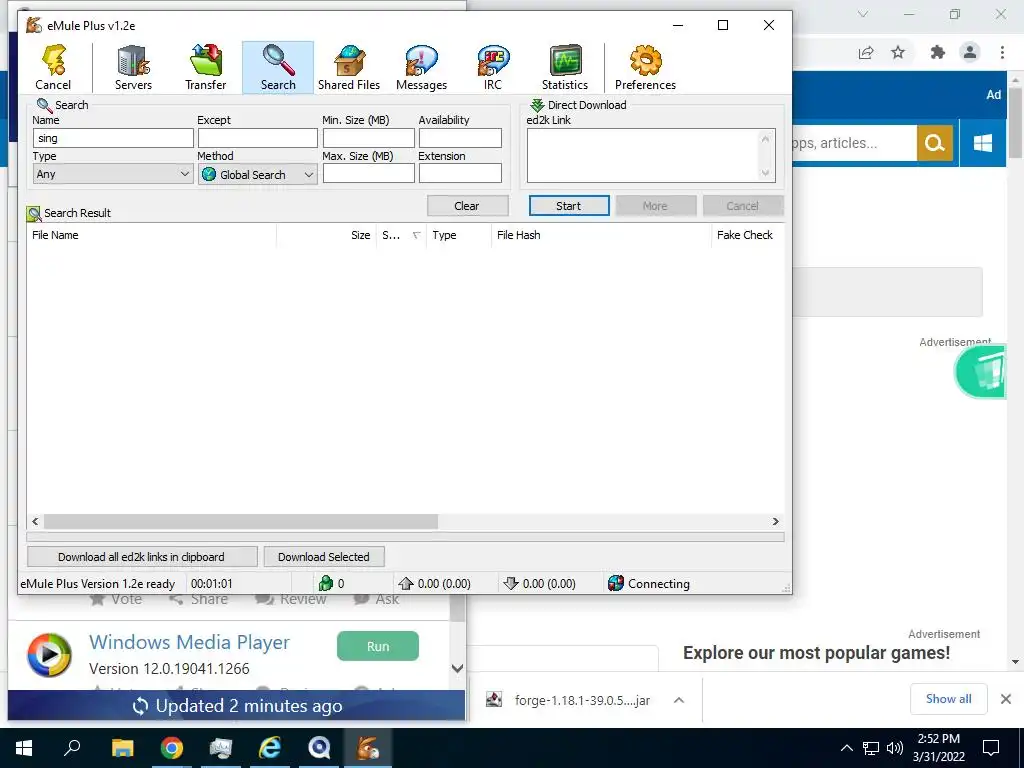The image size is (1024, 768).
Task: Open File Explorer from the taskbar
Action: 122,748
